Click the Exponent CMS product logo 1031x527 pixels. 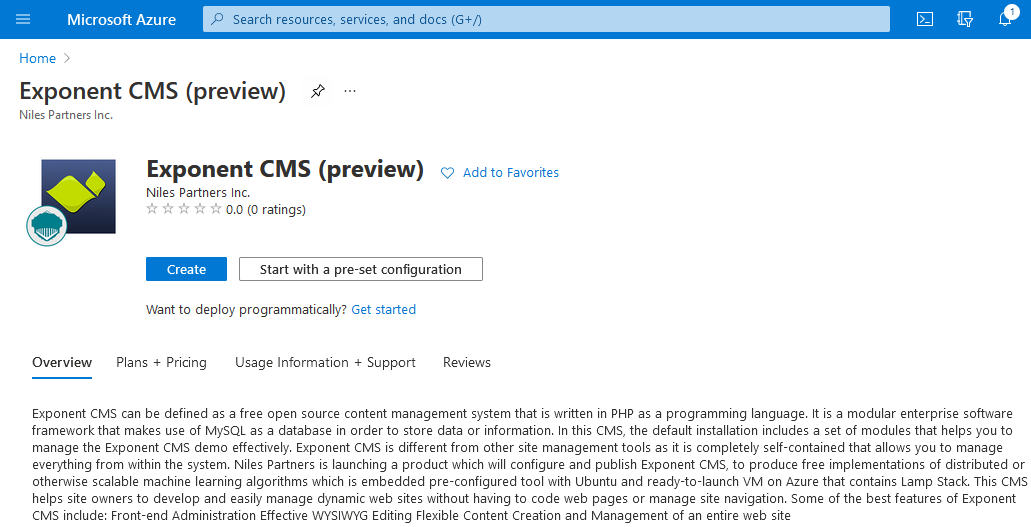(78, 197)
